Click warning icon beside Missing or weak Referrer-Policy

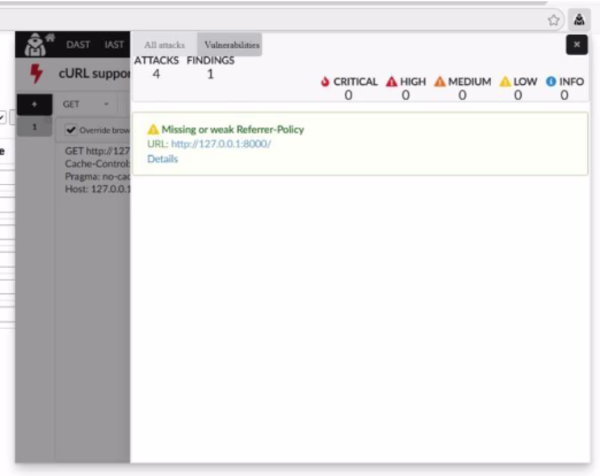coord(153,129)
